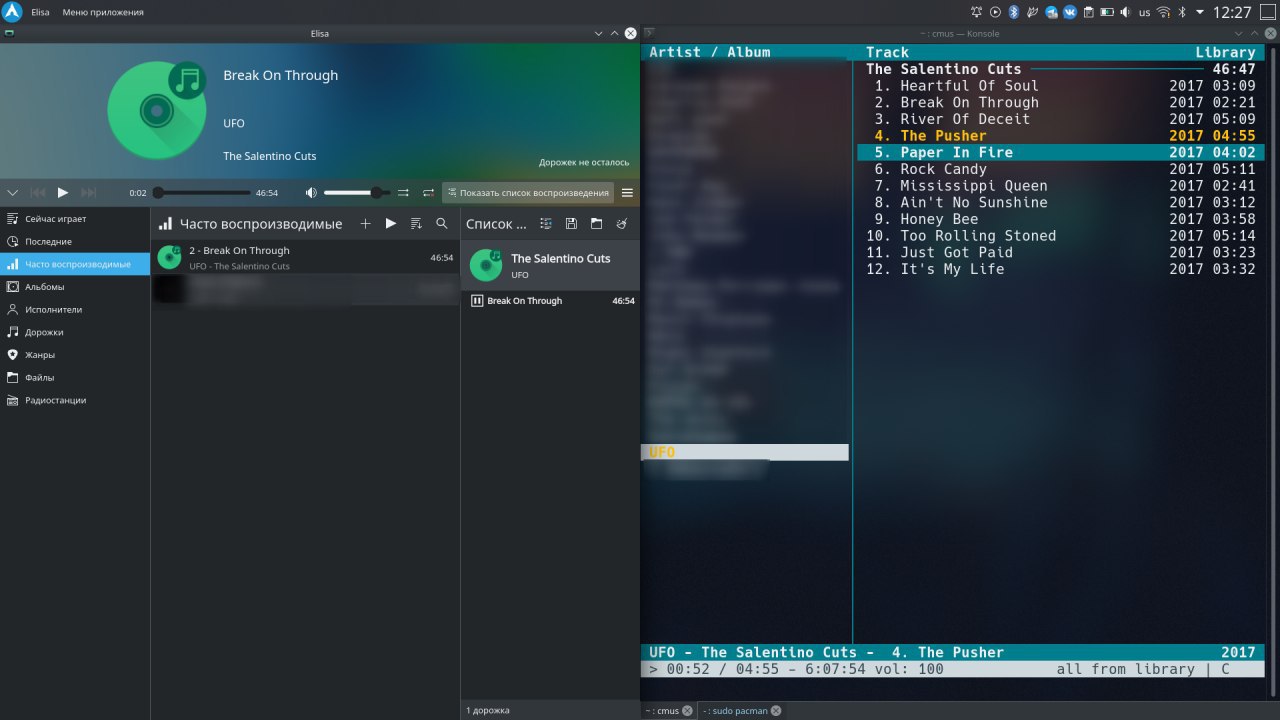Open Telegram tray icon

1051,12
